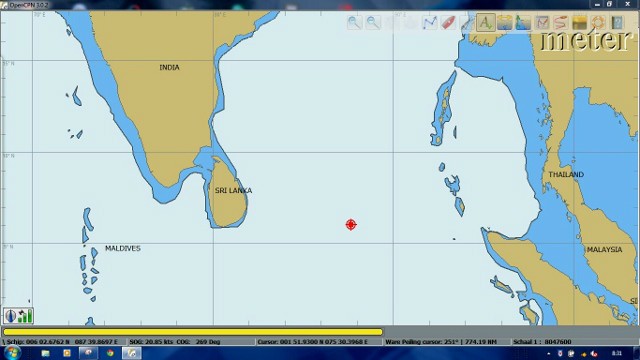The height and width of the screenshot is (360, 640).
Task: Click the 'Schip' position status field
Action: click(63, 342)
